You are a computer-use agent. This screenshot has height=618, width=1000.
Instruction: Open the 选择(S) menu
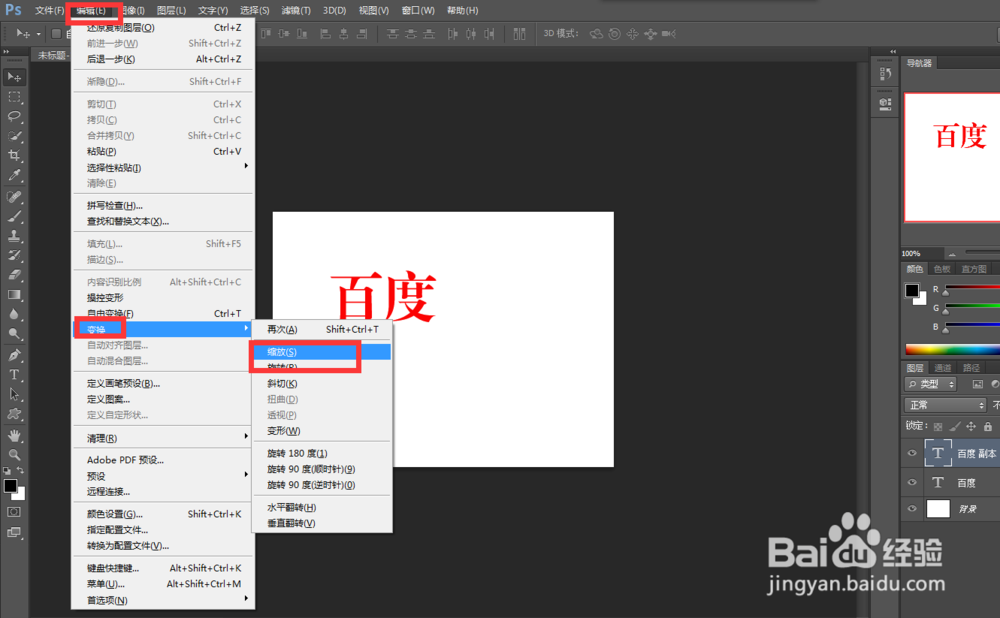tap(254, 10)
